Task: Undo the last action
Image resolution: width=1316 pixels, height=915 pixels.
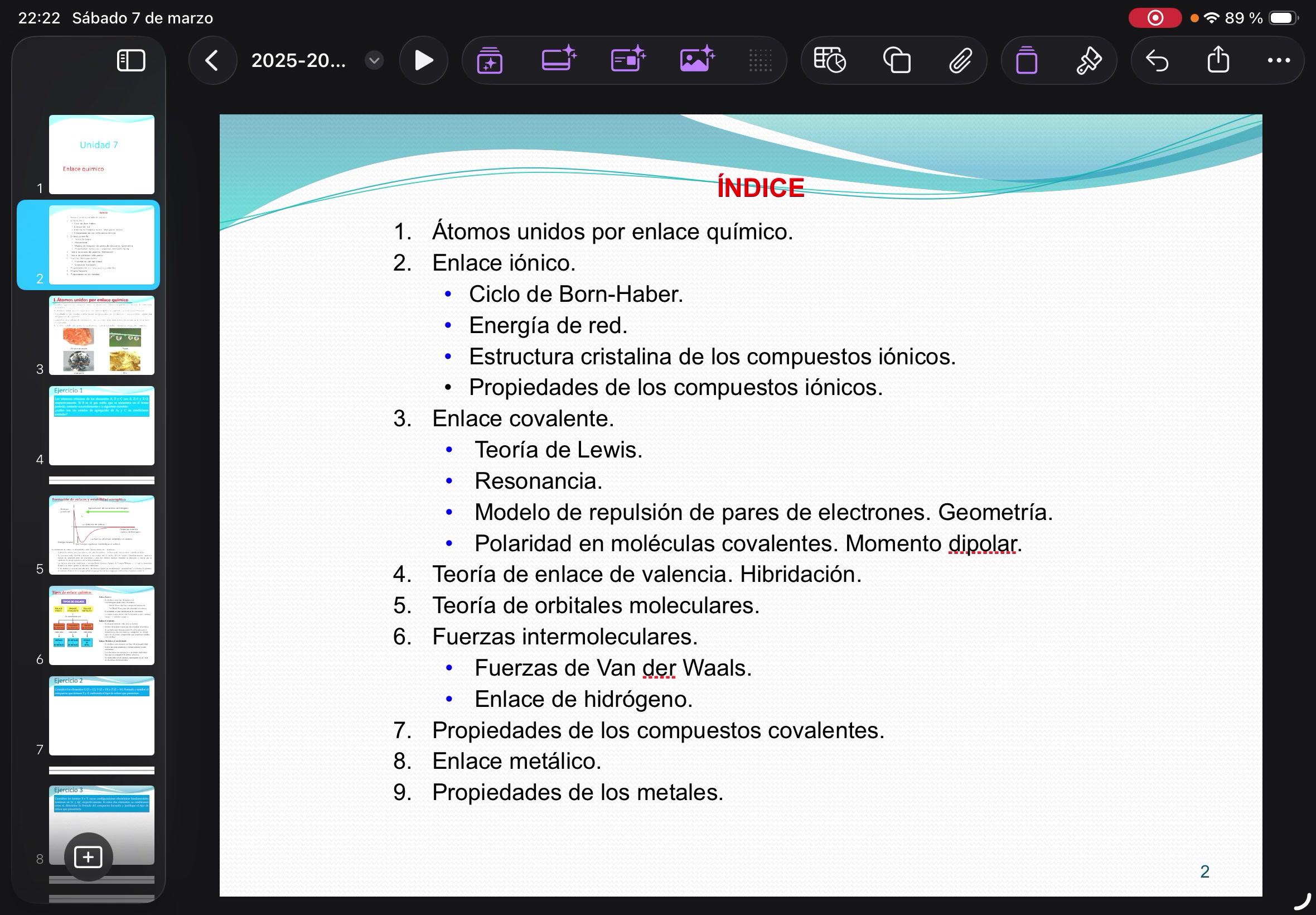Action: 1157,60
